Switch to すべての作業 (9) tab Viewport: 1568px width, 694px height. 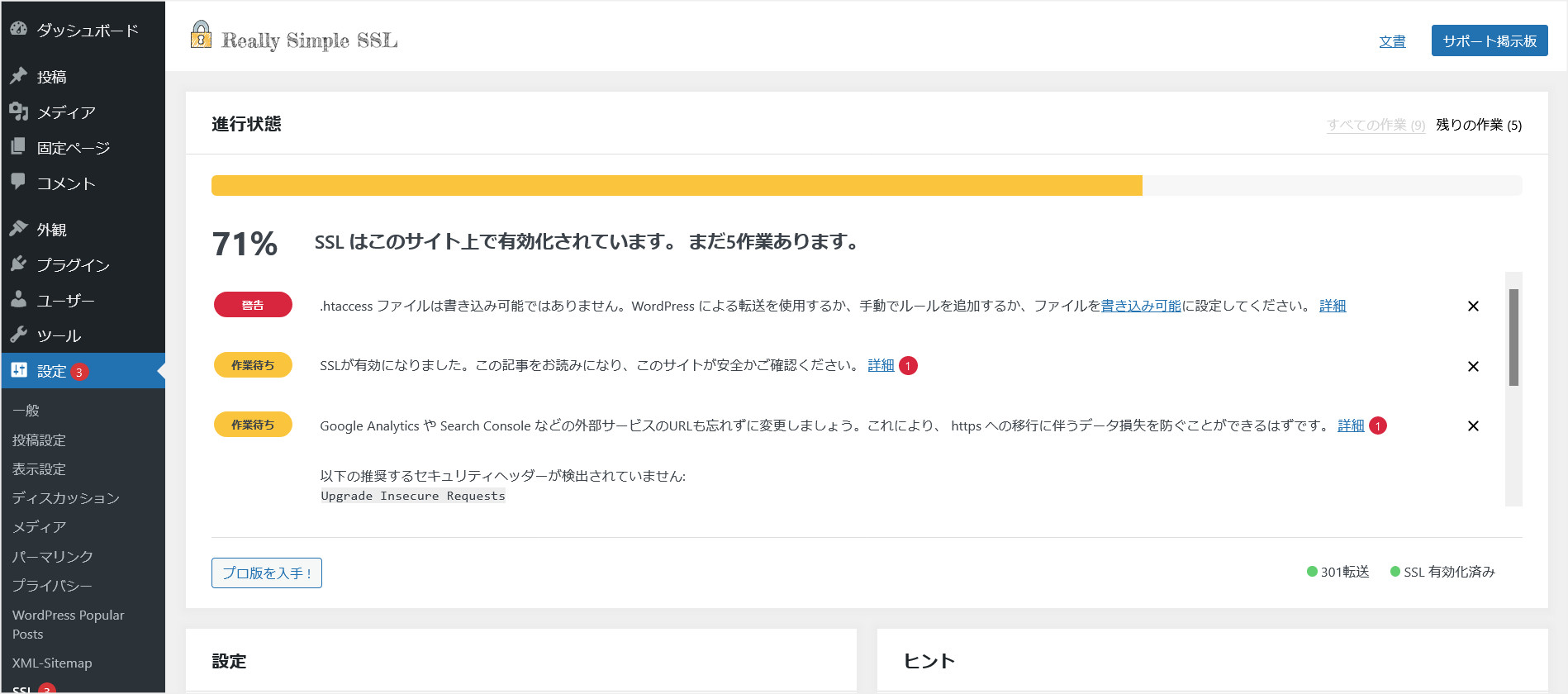[x=1376, y=125]
